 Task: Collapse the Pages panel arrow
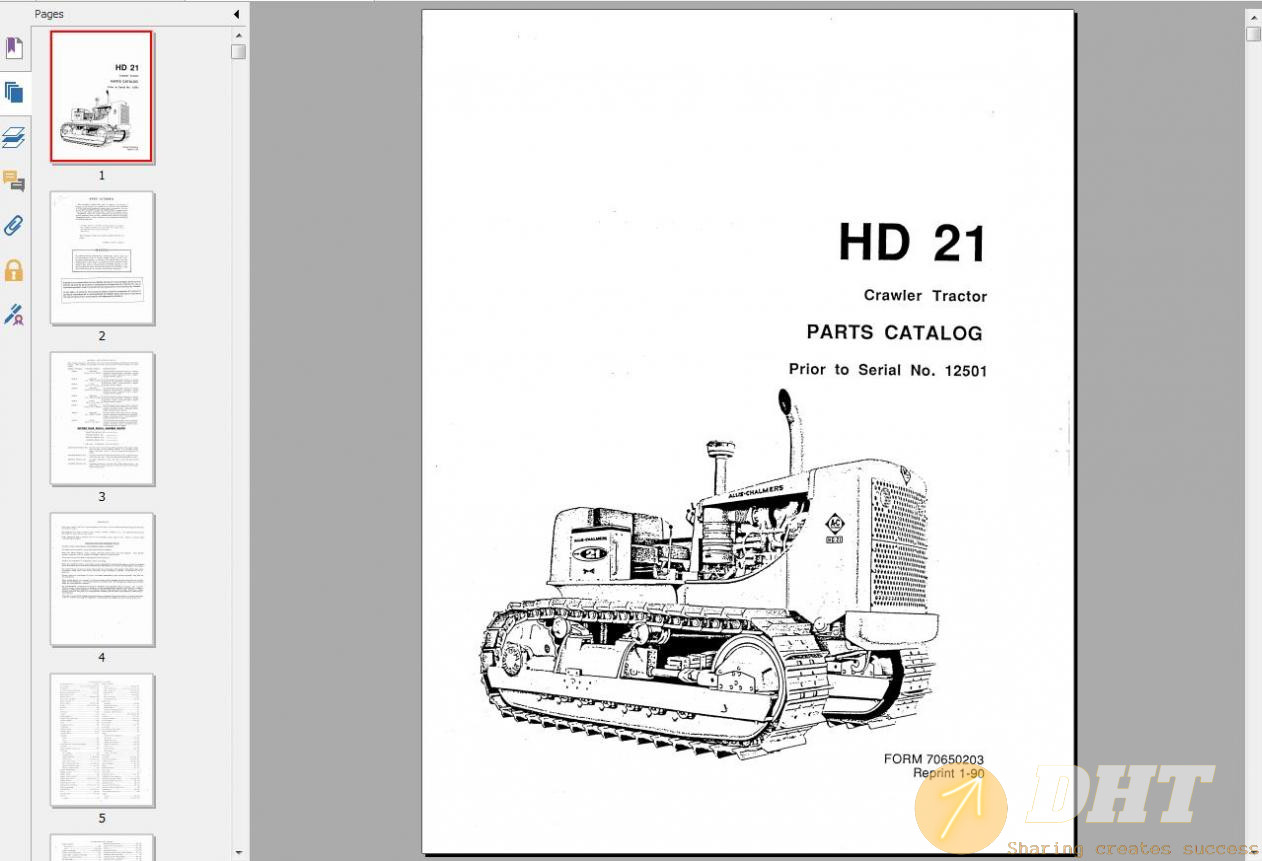237,14
